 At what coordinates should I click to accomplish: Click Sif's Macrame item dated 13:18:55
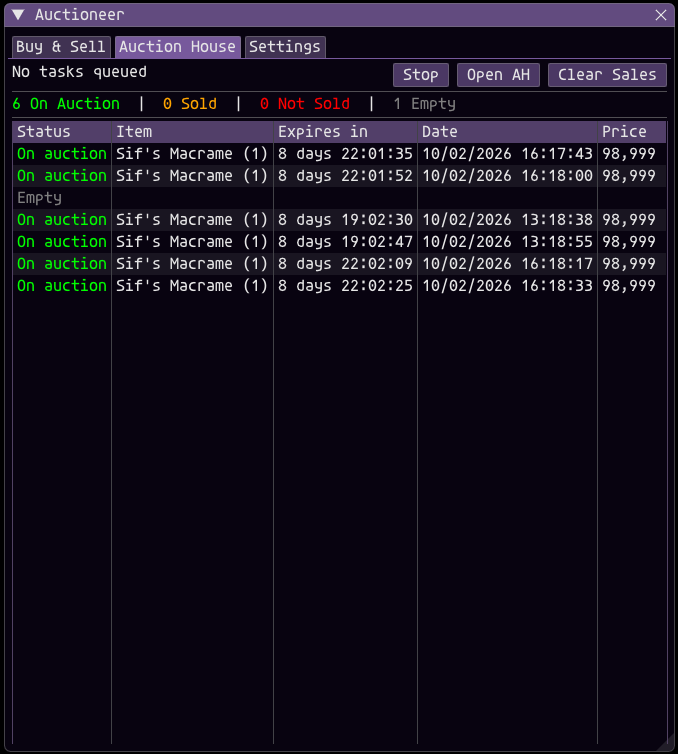[x=192, y=242]
